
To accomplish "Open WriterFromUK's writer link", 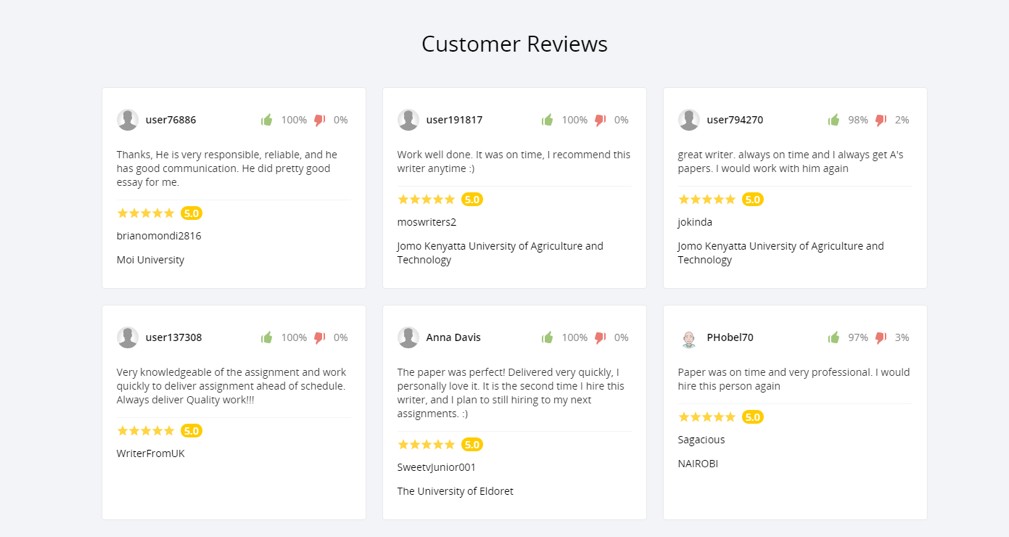I will click(151, 453).
